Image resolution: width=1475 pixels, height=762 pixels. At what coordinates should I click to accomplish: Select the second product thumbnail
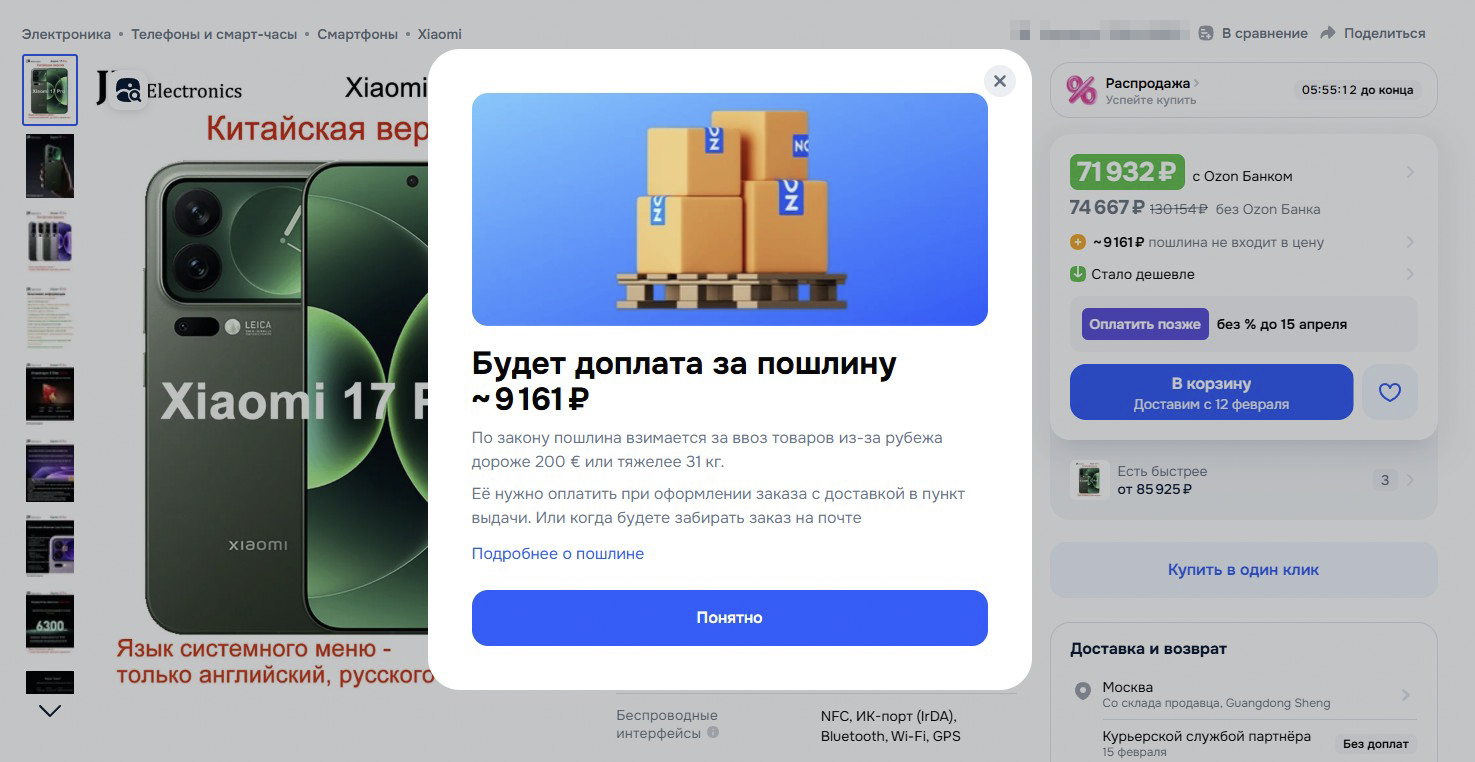[50, 166]
